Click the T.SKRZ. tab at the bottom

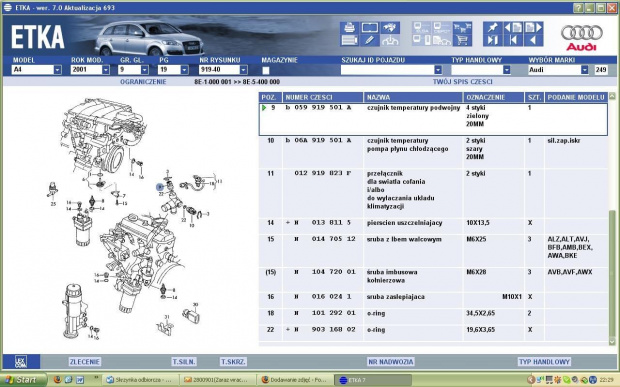(x=233, y=362)
